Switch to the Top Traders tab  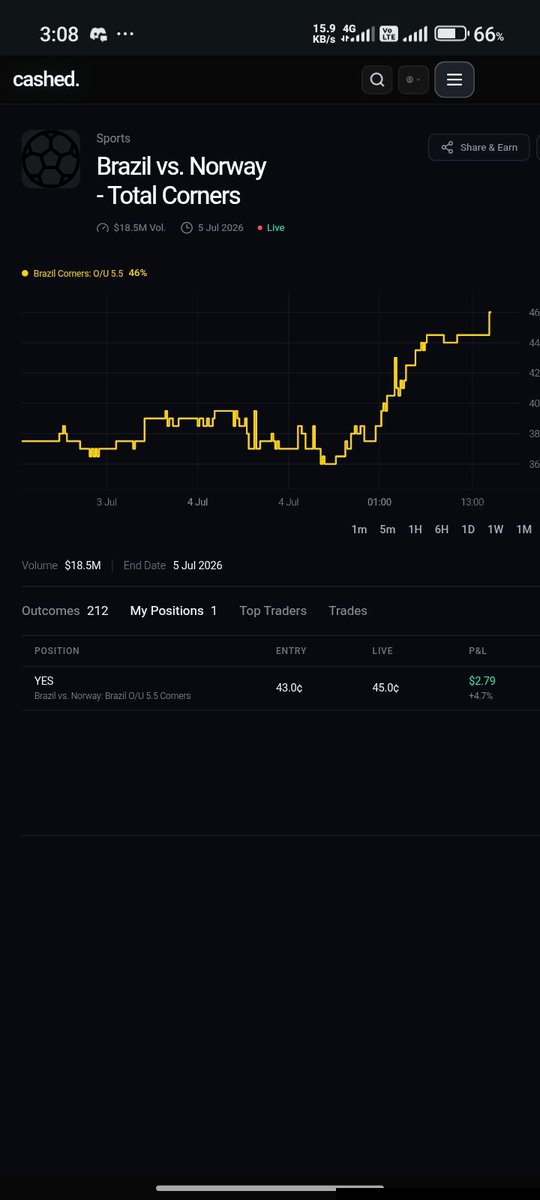273,610
